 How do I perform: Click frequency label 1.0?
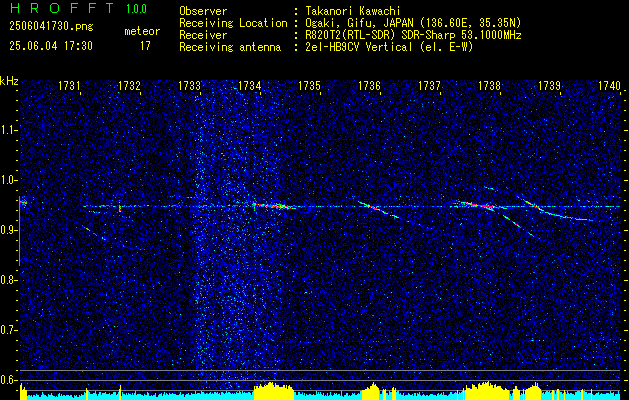coord(9,180)
